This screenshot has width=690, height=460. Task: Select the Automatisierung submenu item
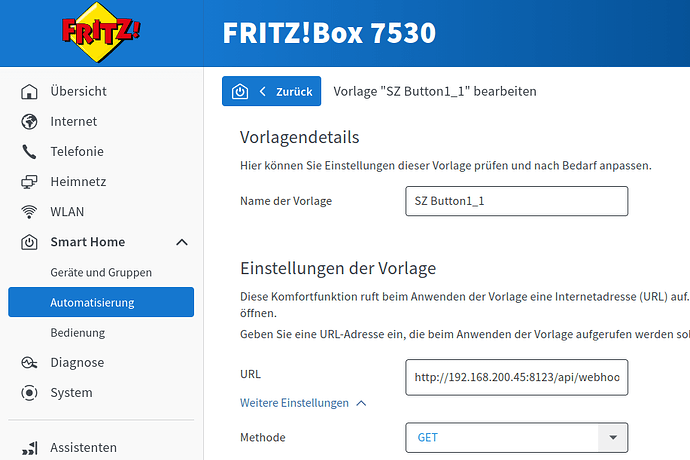click(x=101, y=302)
